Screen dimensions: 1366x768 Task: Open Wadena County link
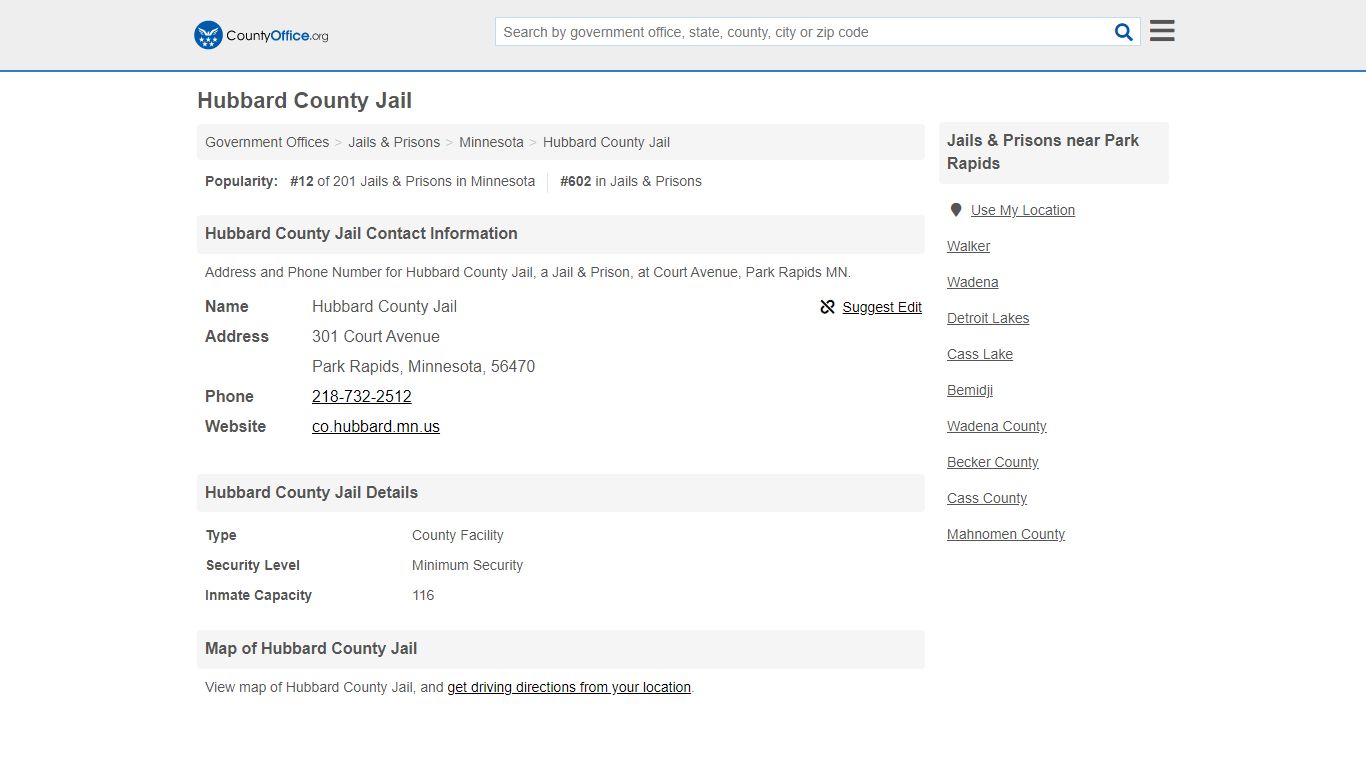997,426
